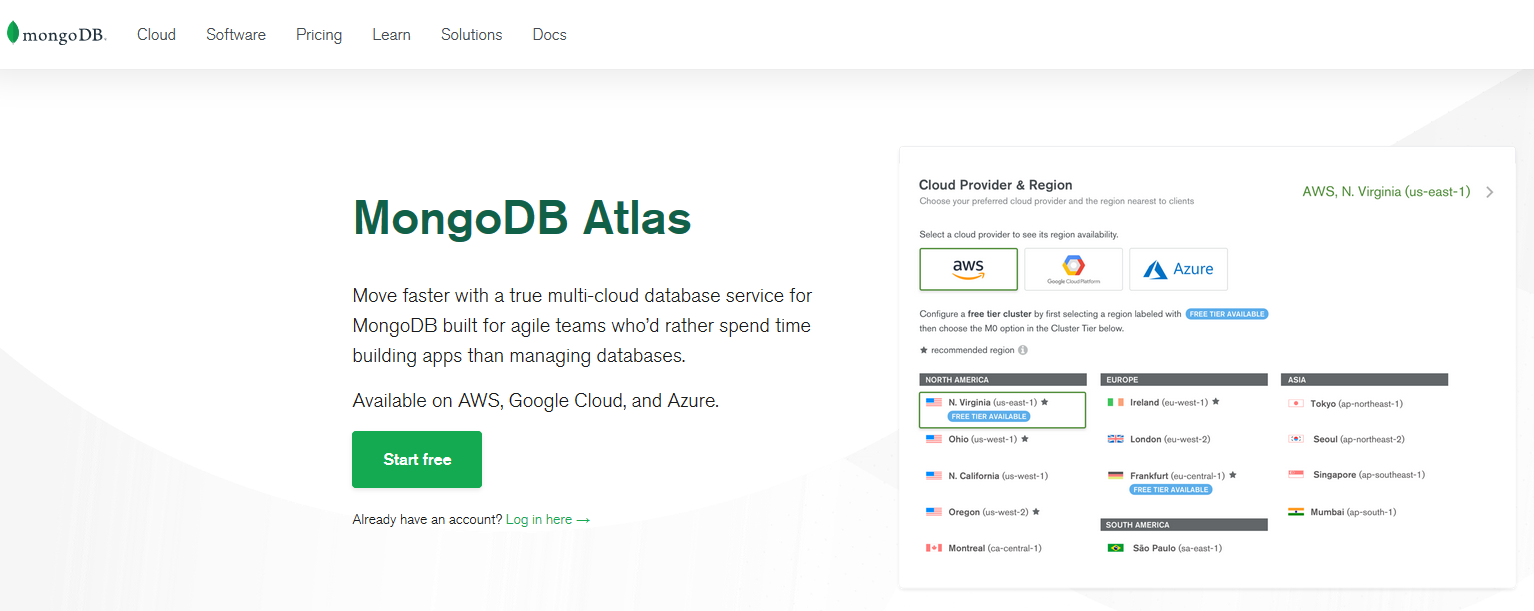Click the star icon next to Ohio

click(1025, 439)
